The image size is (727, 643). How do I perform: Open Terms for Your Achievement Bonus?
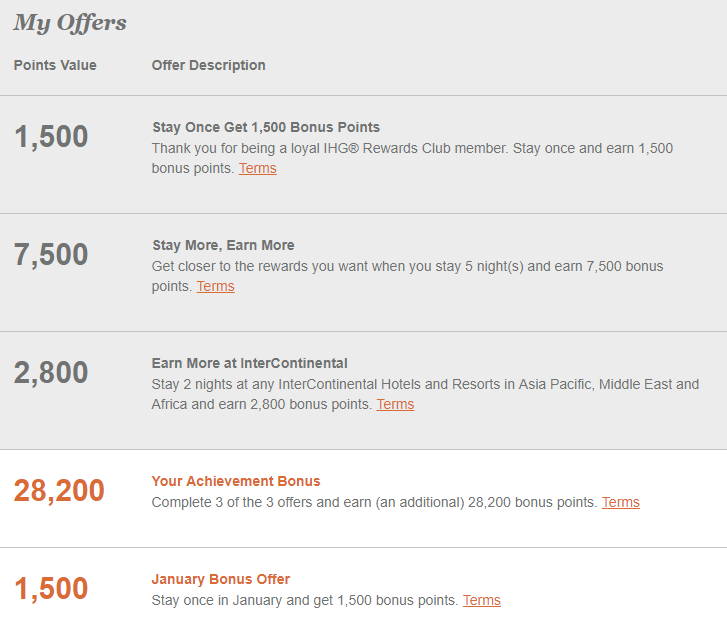(x=621, y=502)
